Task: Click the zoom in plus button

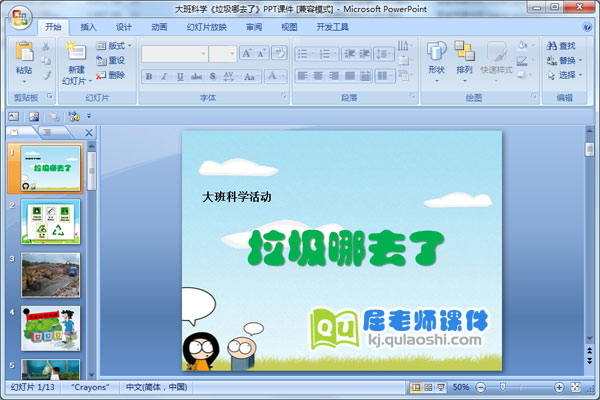Action: [x=559, y=387]
